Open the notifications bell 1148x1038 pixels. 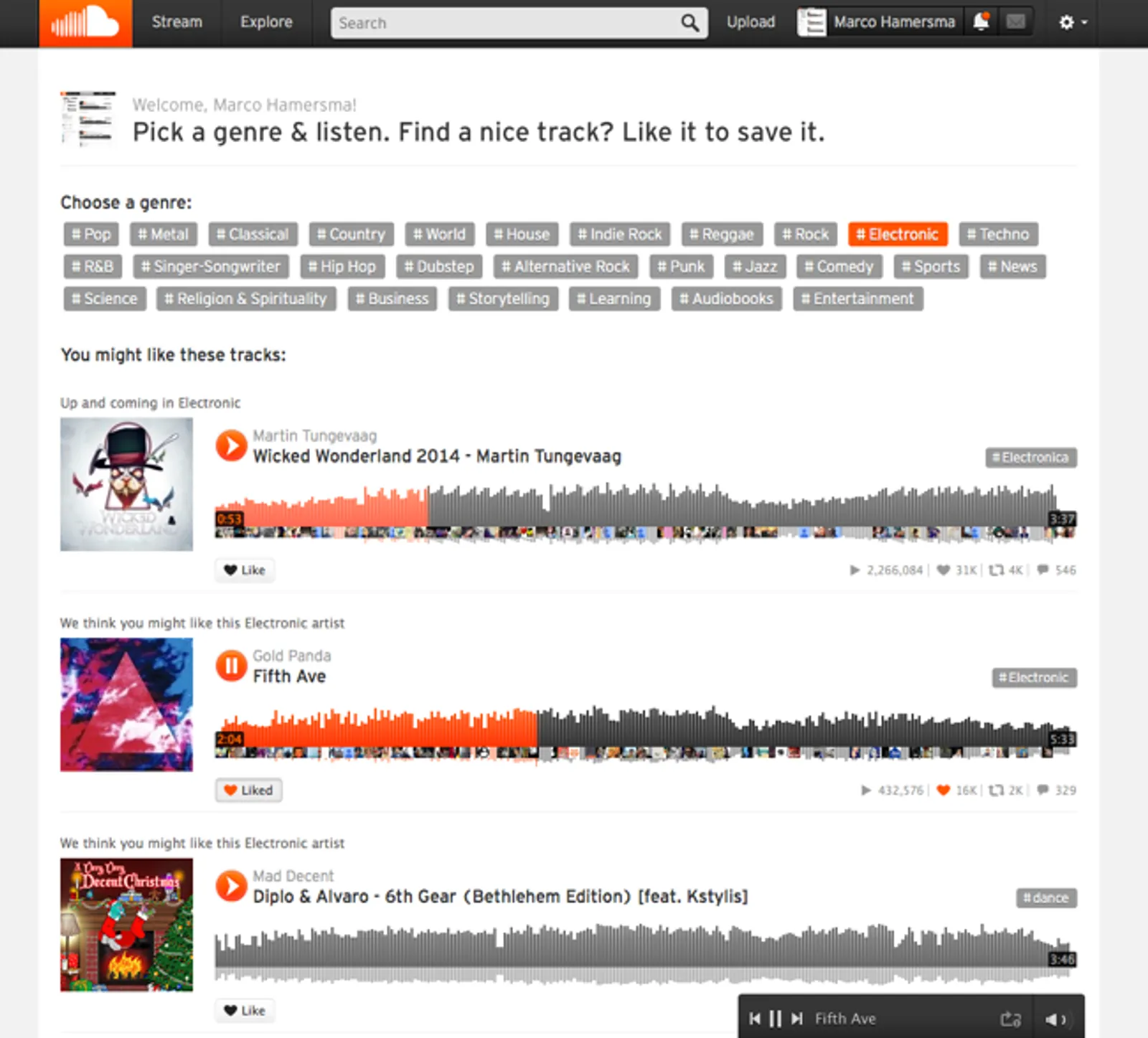point(982,22)
